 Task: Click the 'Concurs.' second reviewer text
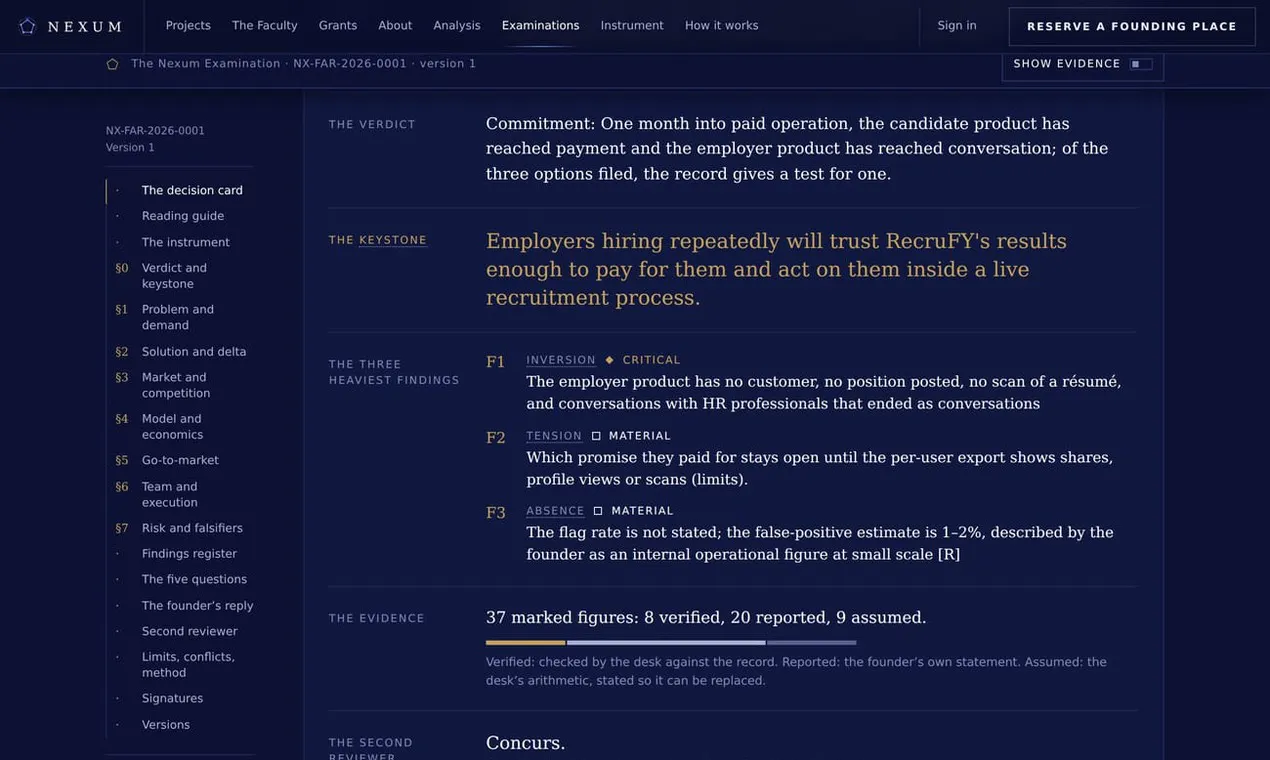[x=526, y=743]
